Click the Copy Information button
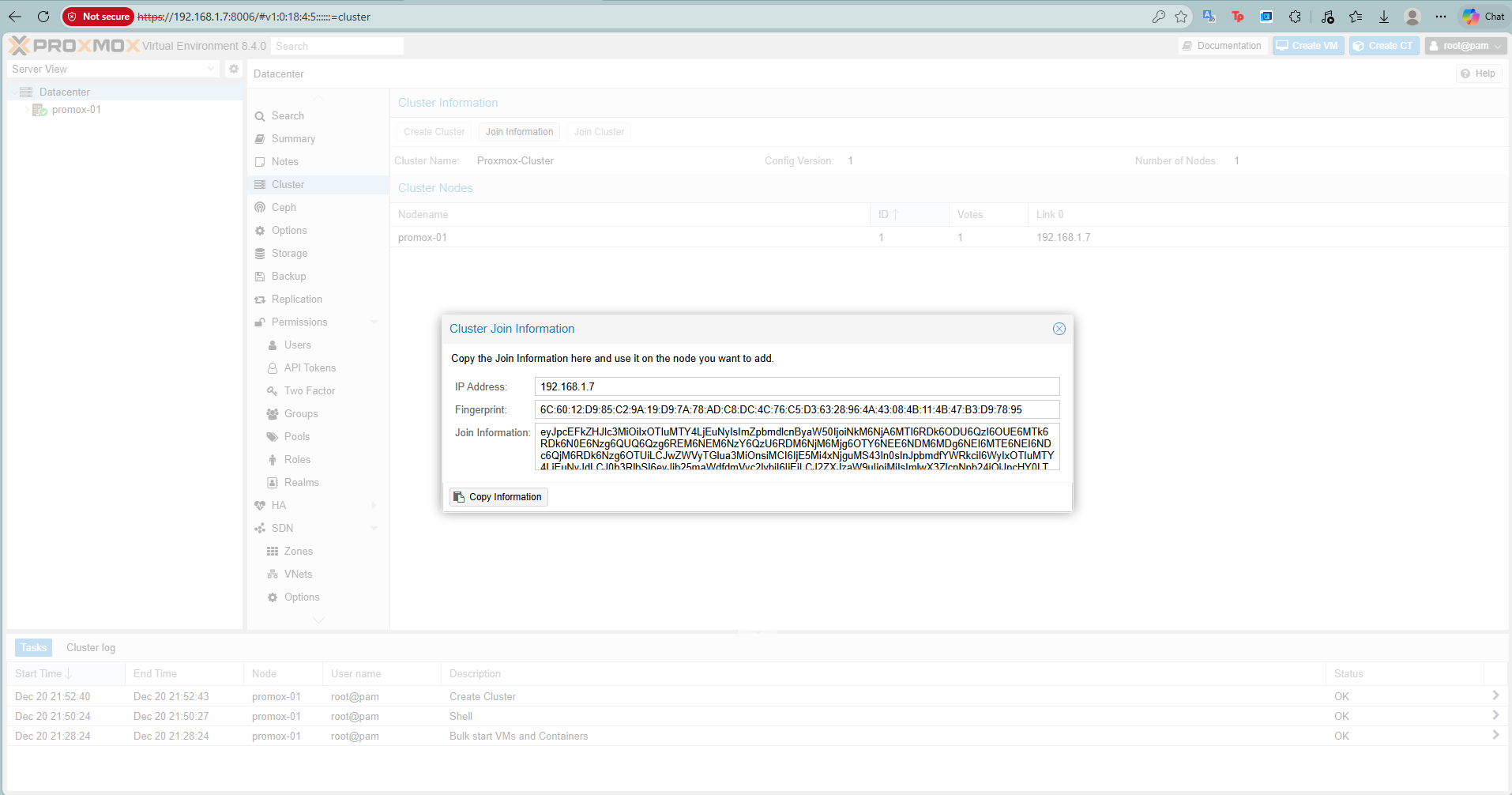 coord(498,497)
